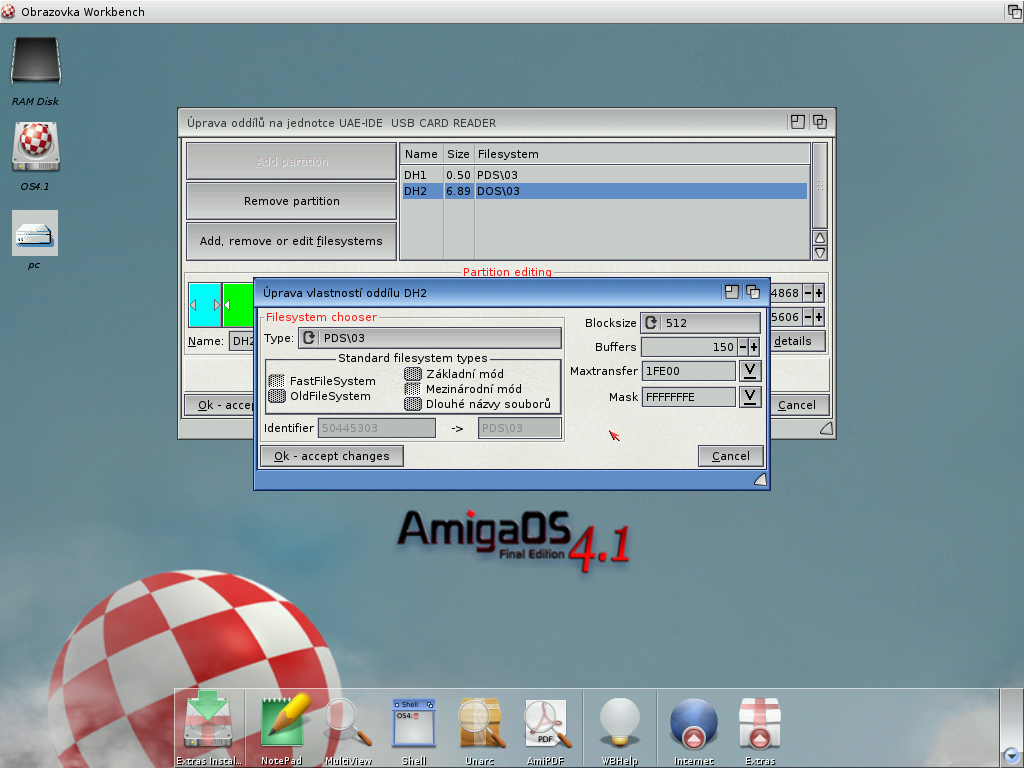This screenshot has height=768, width=1024.
Task: Open the RAM Disk desktop icon
Action: [35, 63]
